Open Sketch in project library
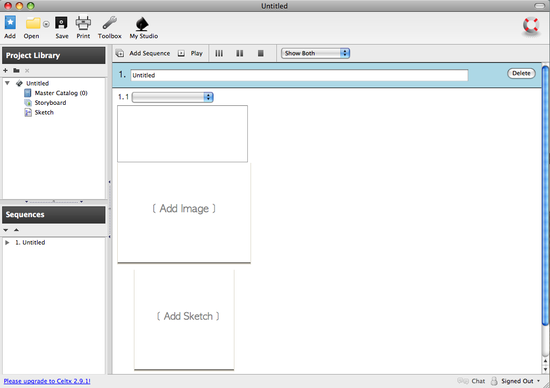The image size is (550, 388). pos(44,113)
